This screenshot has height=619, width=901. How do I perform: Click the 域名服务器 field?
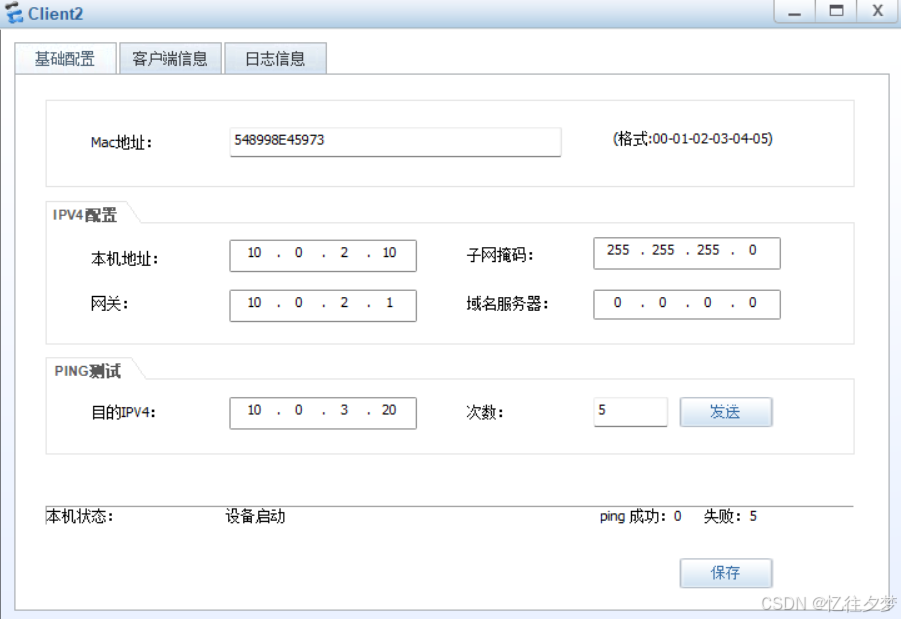coord(687,304)
